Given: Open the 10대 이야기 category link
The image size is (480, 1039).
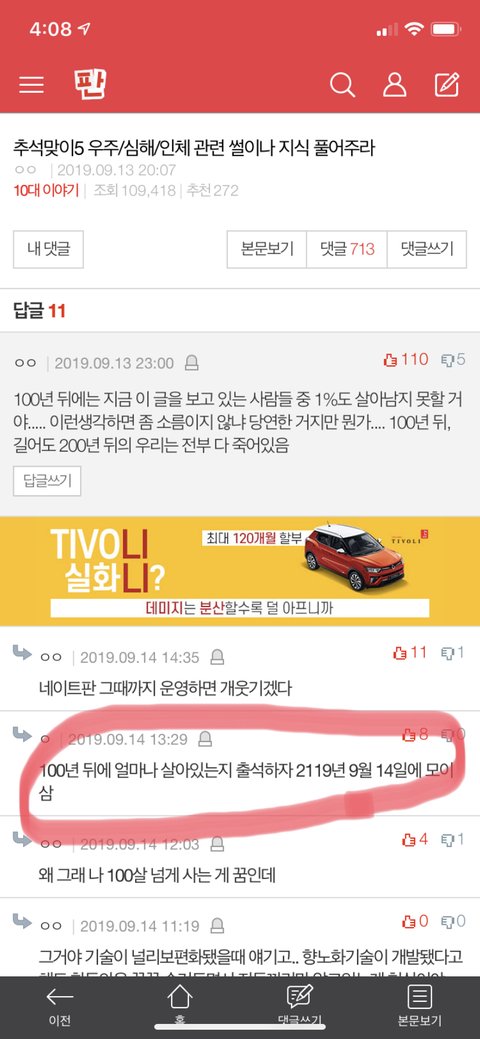Looking at the screenshot, I should 46,191.
